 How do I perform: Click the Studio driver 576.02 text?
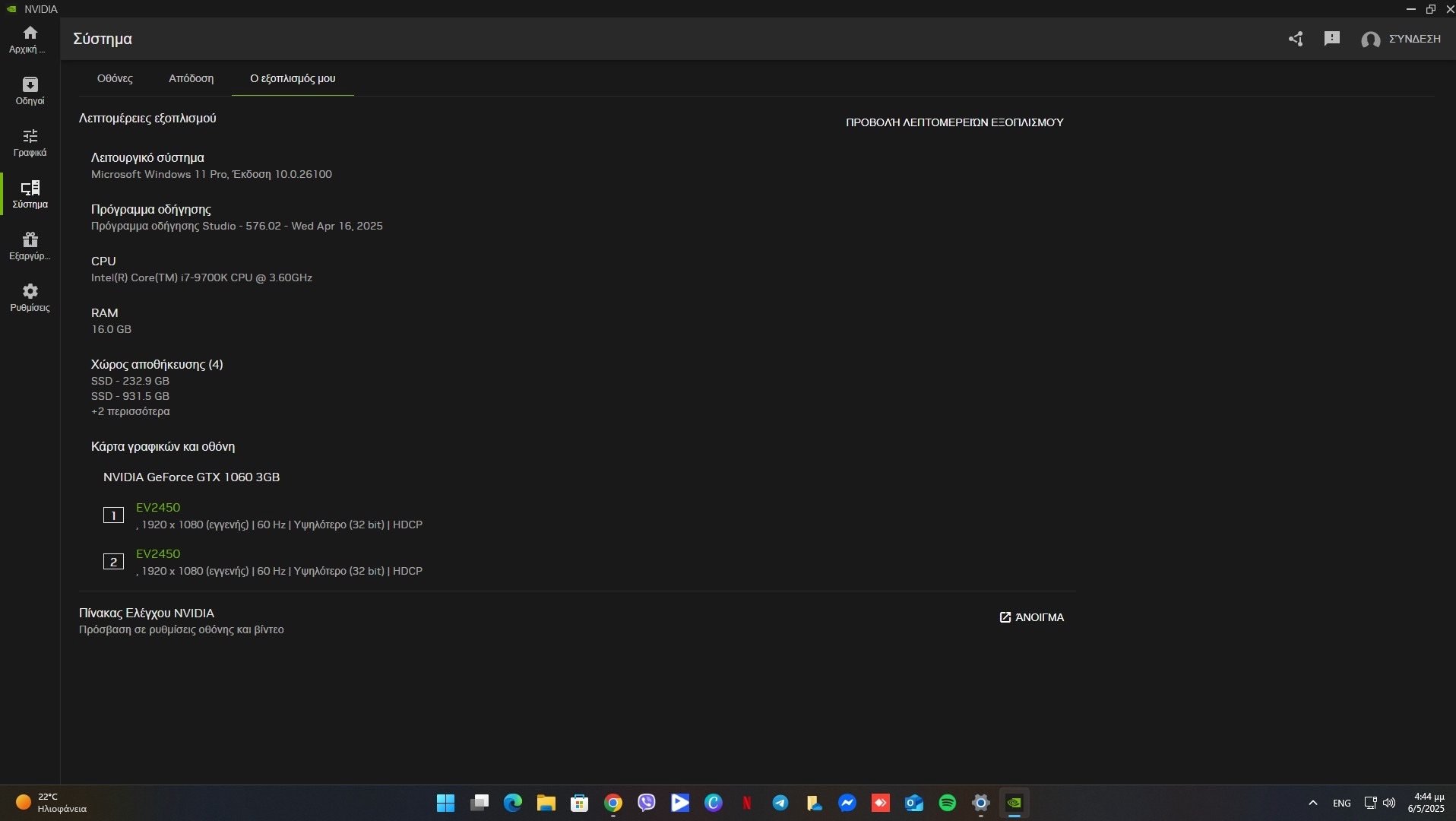click(x=237, y=226)
